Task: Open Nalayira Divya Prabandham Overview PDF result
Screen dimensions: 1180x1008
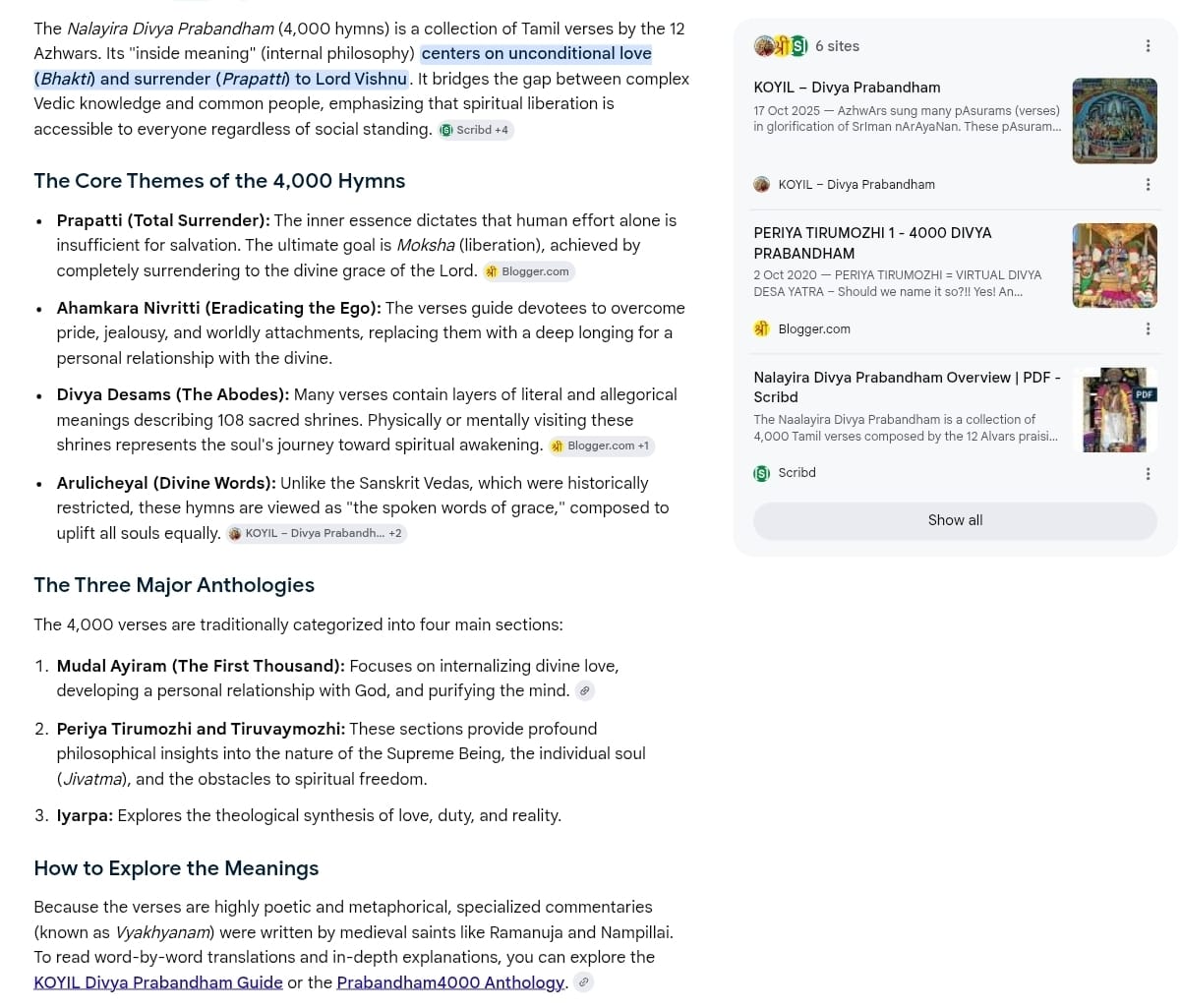Action: [907, 387]
